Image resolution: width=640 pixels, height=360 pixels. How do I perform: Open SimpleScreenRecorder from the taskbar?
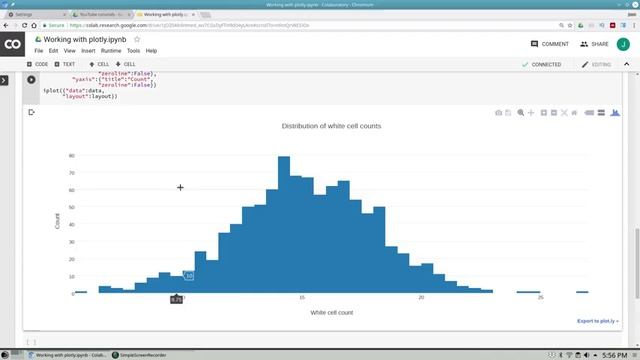pos(139,355)
